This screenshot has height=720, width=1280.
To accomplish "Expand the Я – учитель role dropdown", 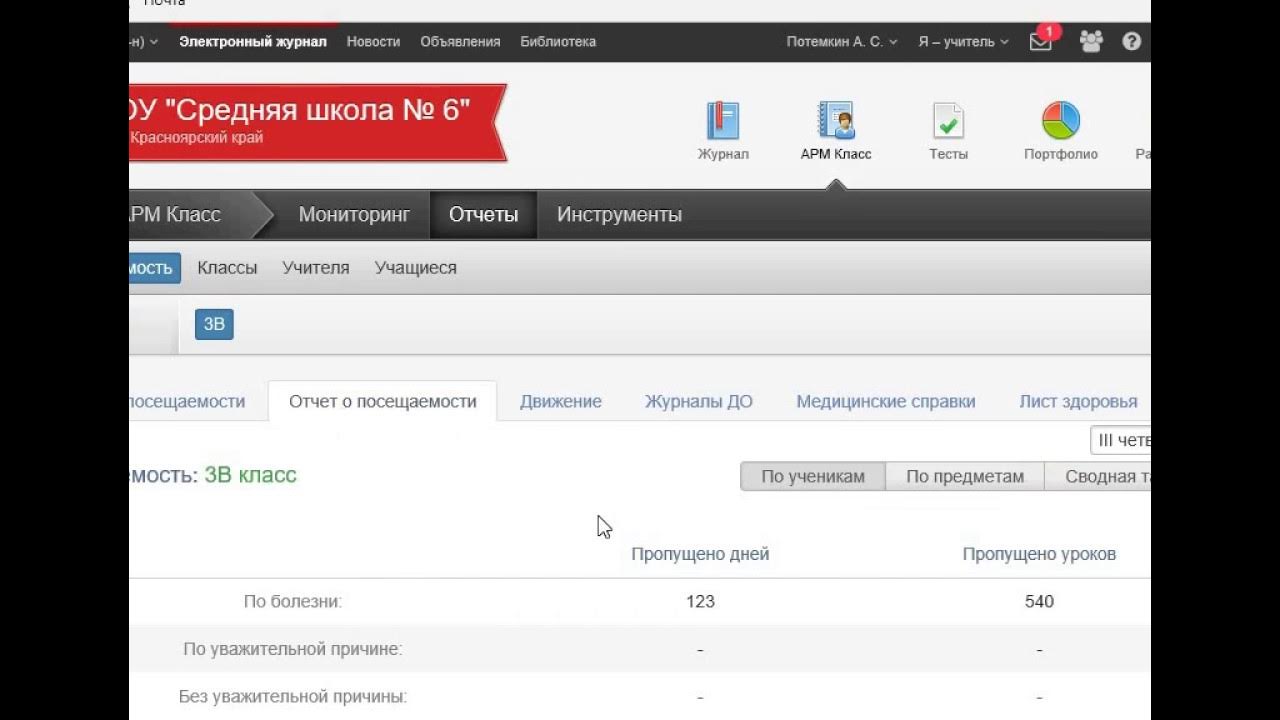I will [963, 42].
